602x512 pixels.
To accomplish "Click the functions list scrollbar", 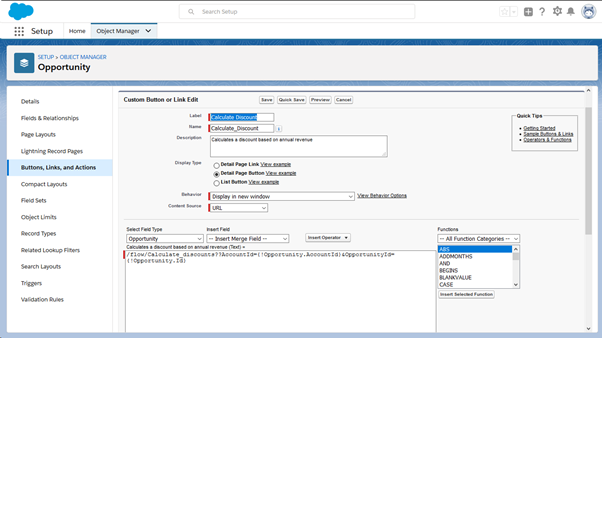I will pyautogui.click(x=516, y=267).
